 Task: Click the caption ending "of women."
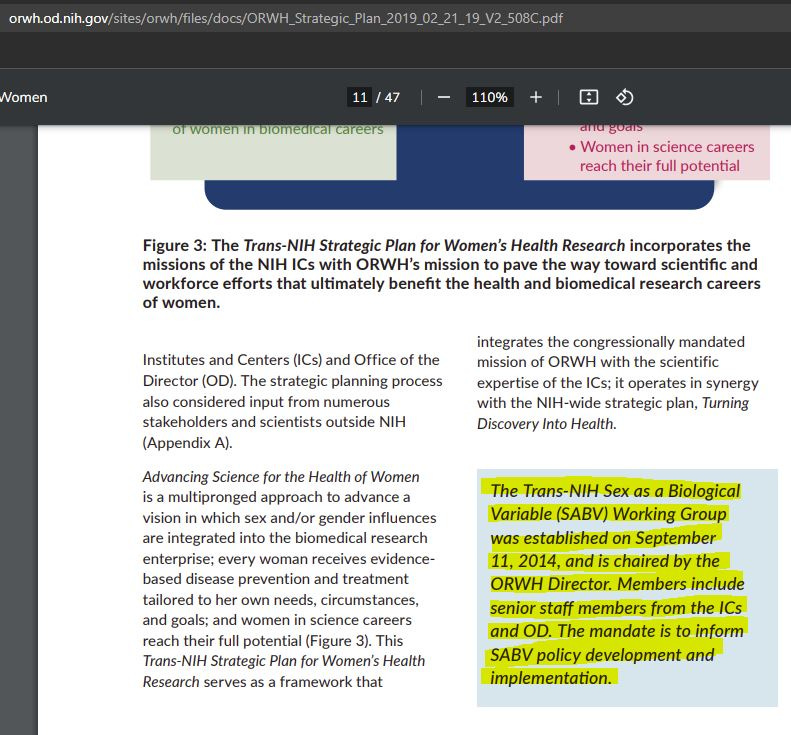tap(182, 303)
